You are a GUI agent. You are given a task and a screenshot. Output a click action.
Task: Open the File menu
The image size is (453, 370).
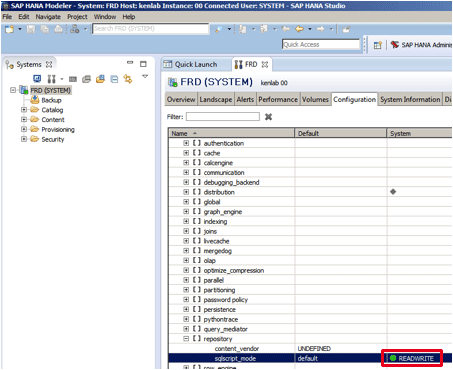[x=7, y=17]
